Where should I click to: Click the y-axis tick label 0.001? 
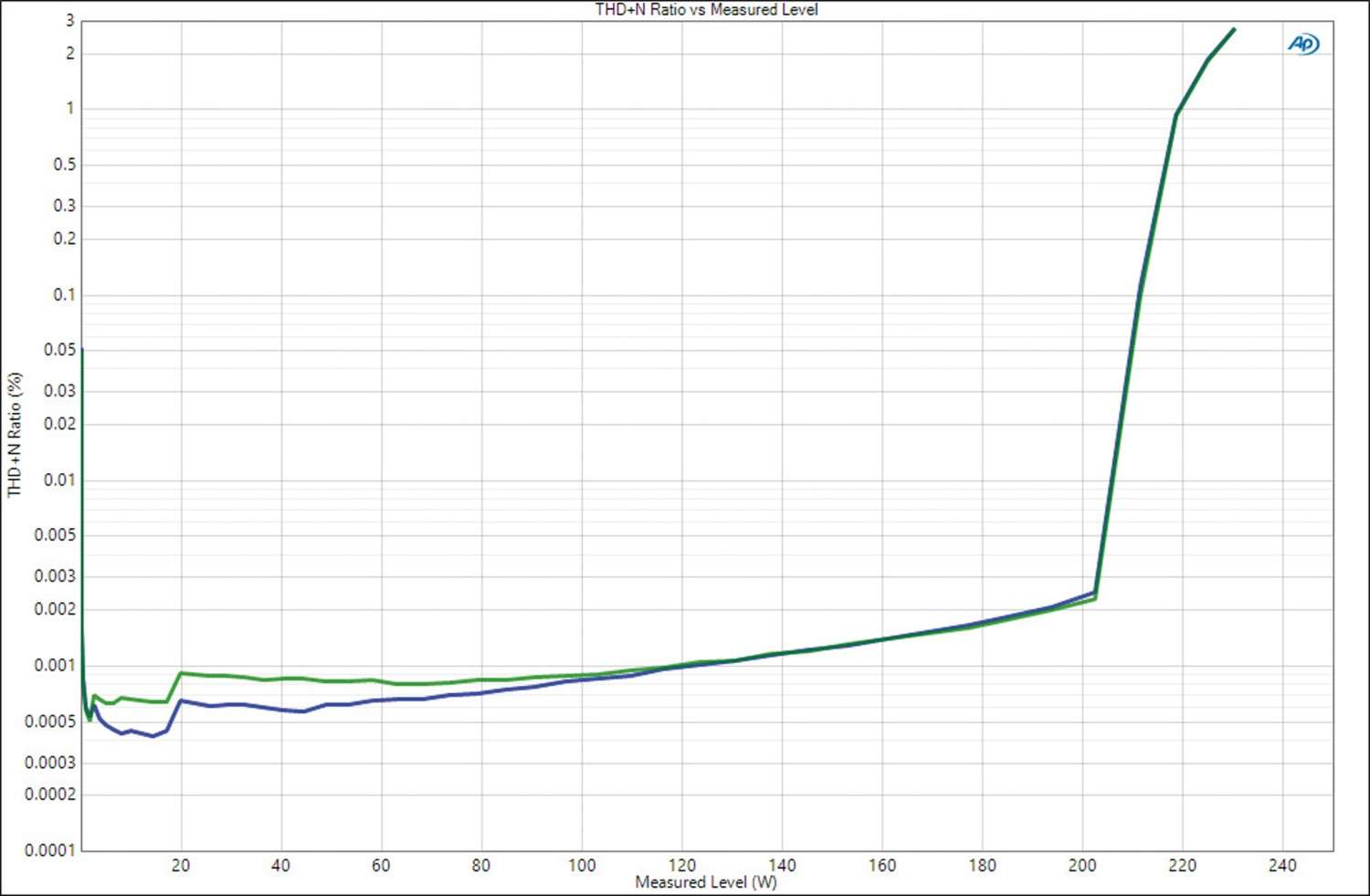tap(55, 666)
